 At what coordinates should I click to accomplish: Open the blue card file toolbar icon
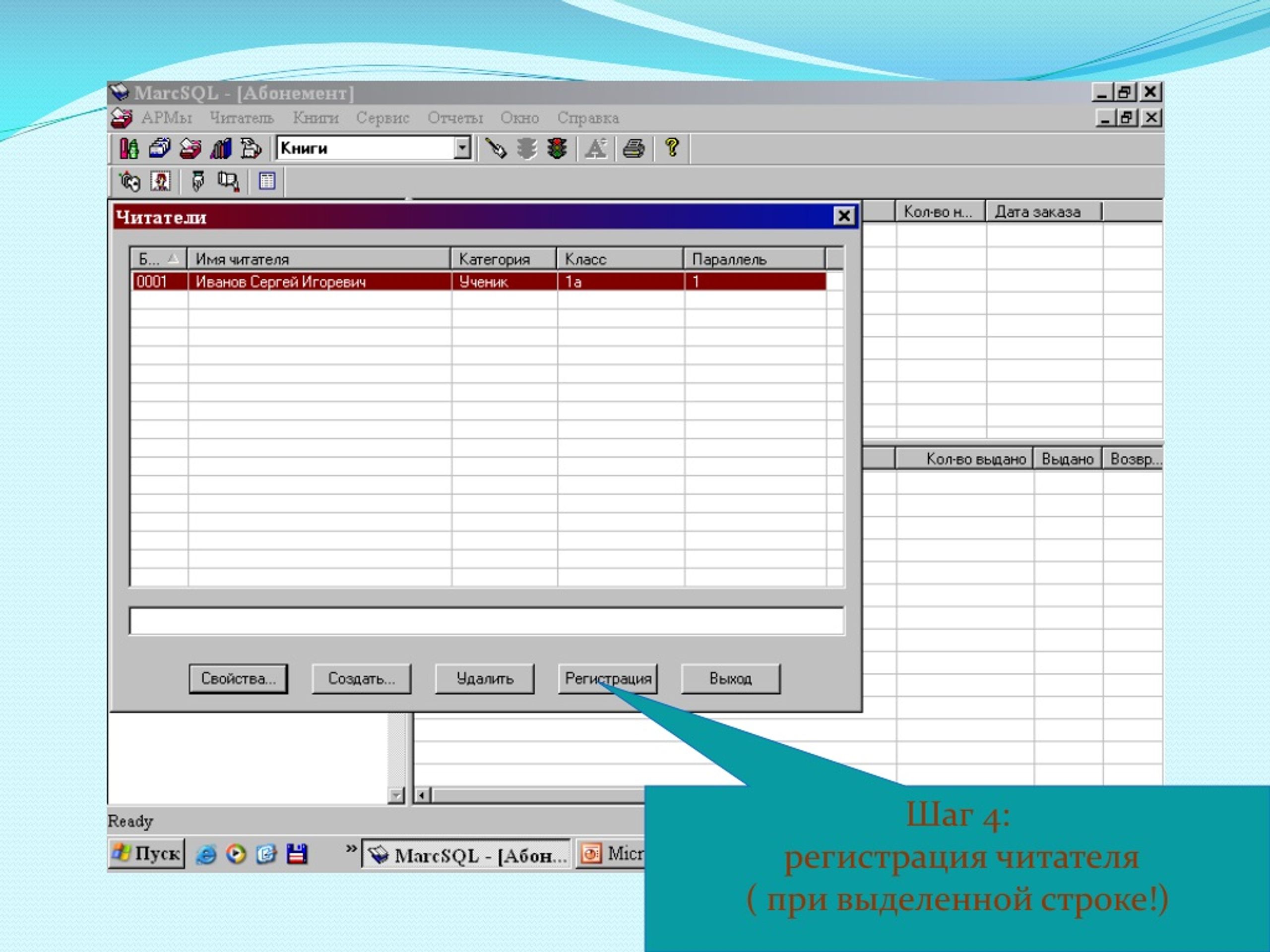point(160,149)
